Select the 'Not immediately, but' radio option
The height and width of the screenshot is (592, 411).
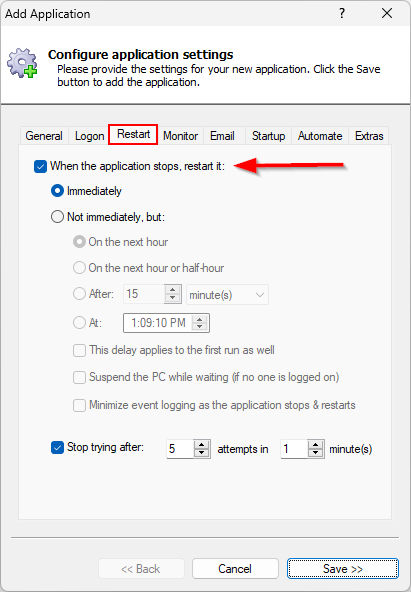[x=57, y=217]
